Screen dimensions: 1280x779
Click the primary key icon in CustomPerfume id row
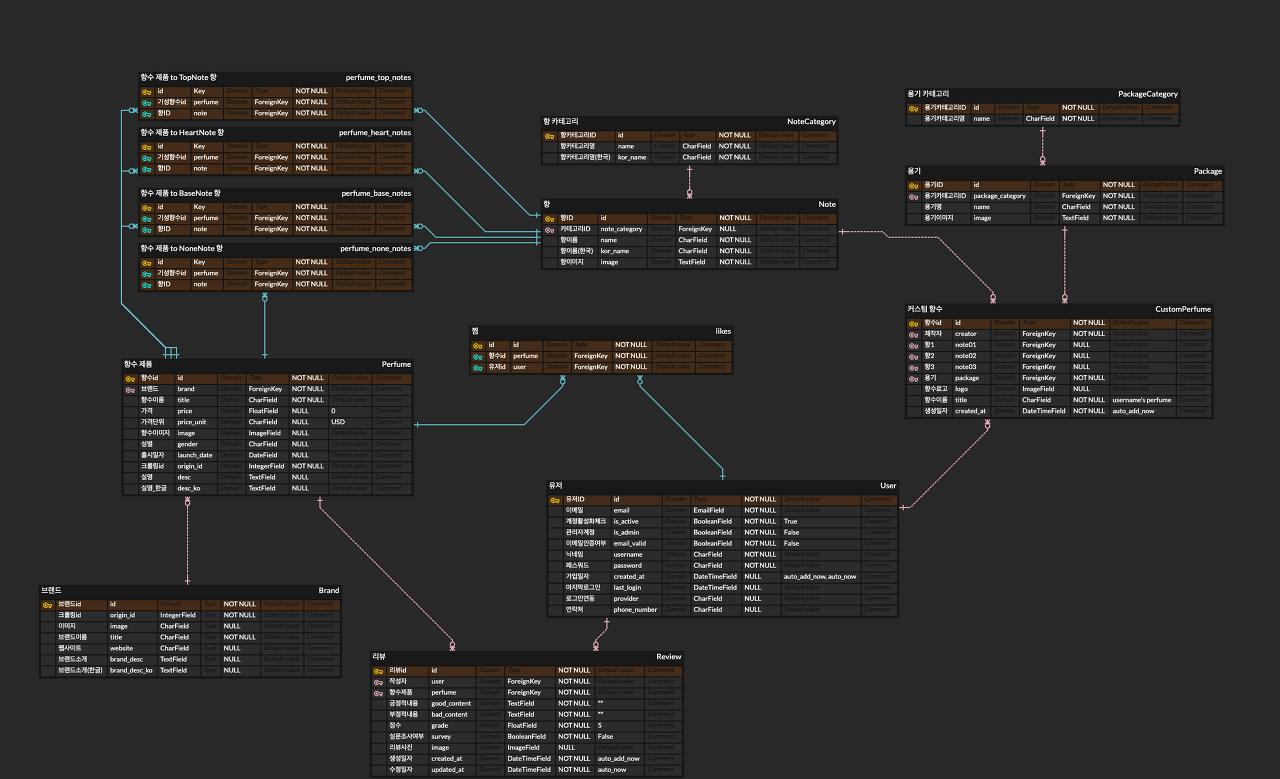coord(913,323)
